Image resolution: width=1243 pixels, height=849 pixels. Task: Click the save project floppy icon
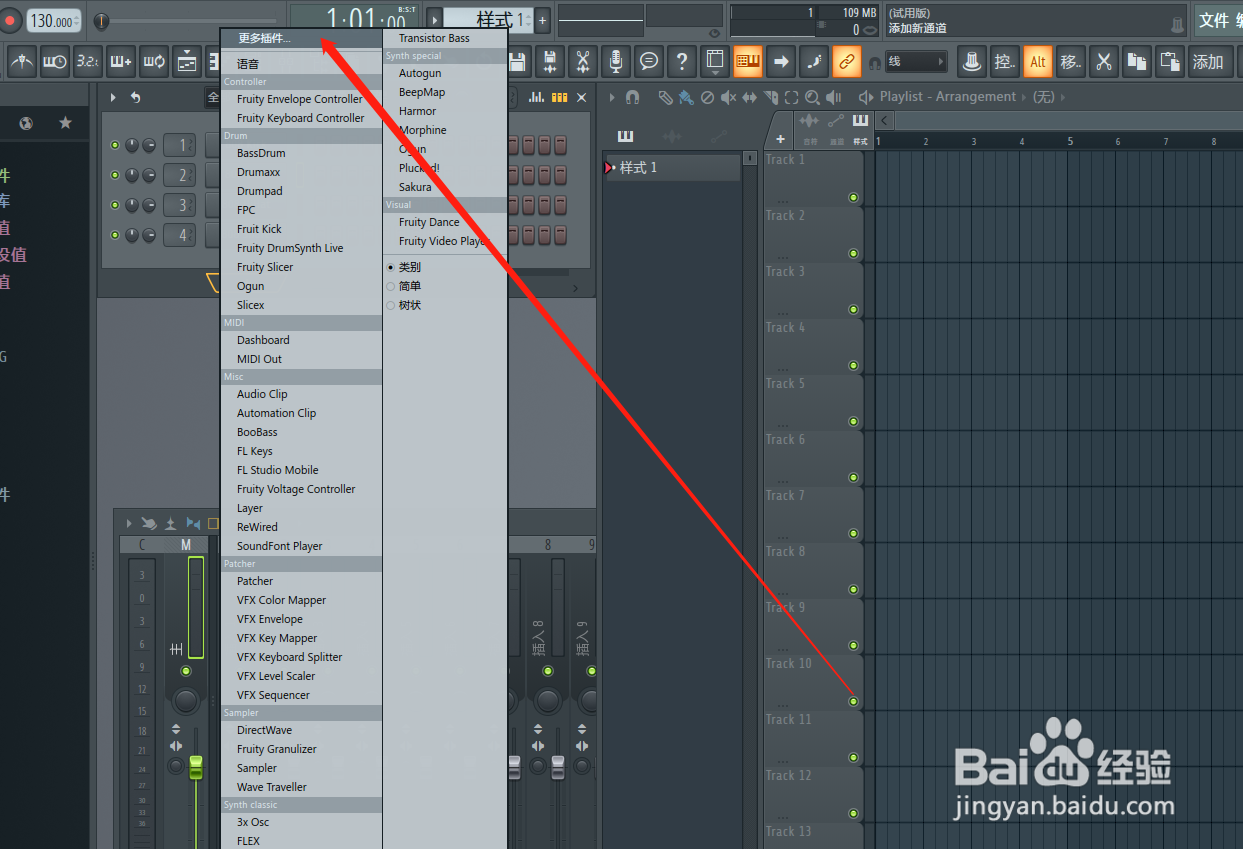[x=517, y=62]
